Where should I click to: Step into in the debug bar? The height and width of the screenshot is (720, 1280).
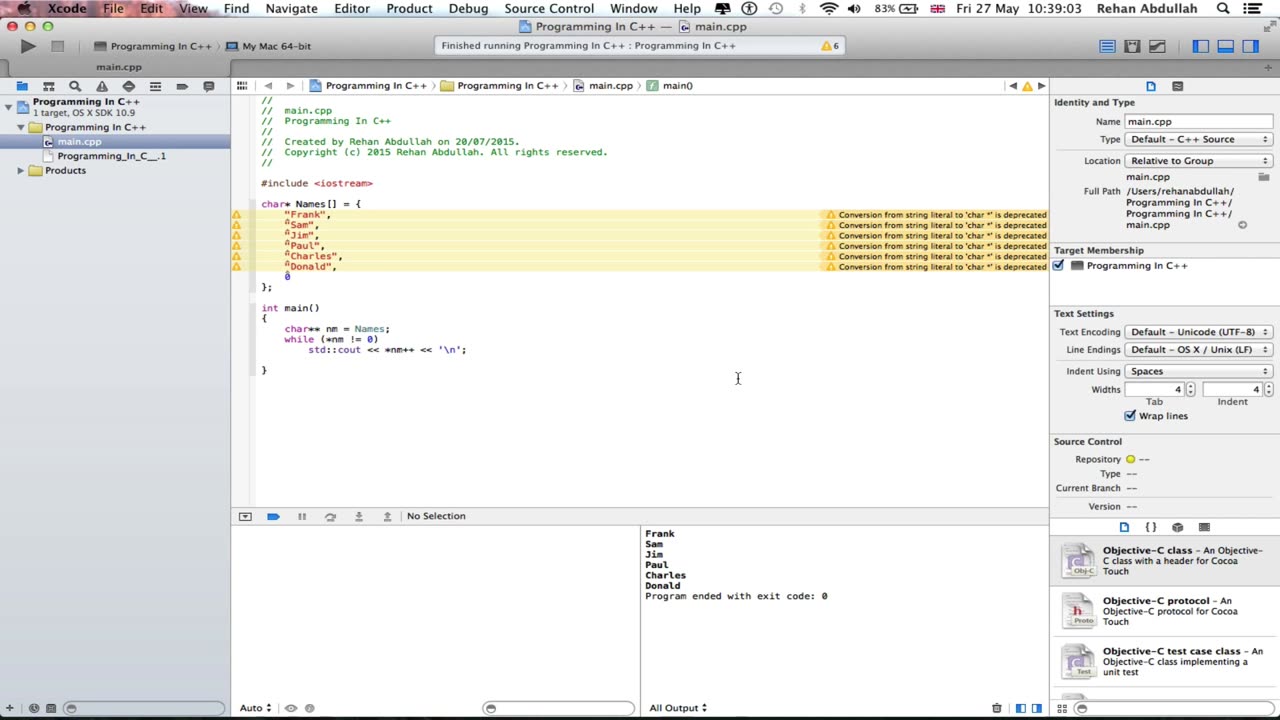point(359,516)
